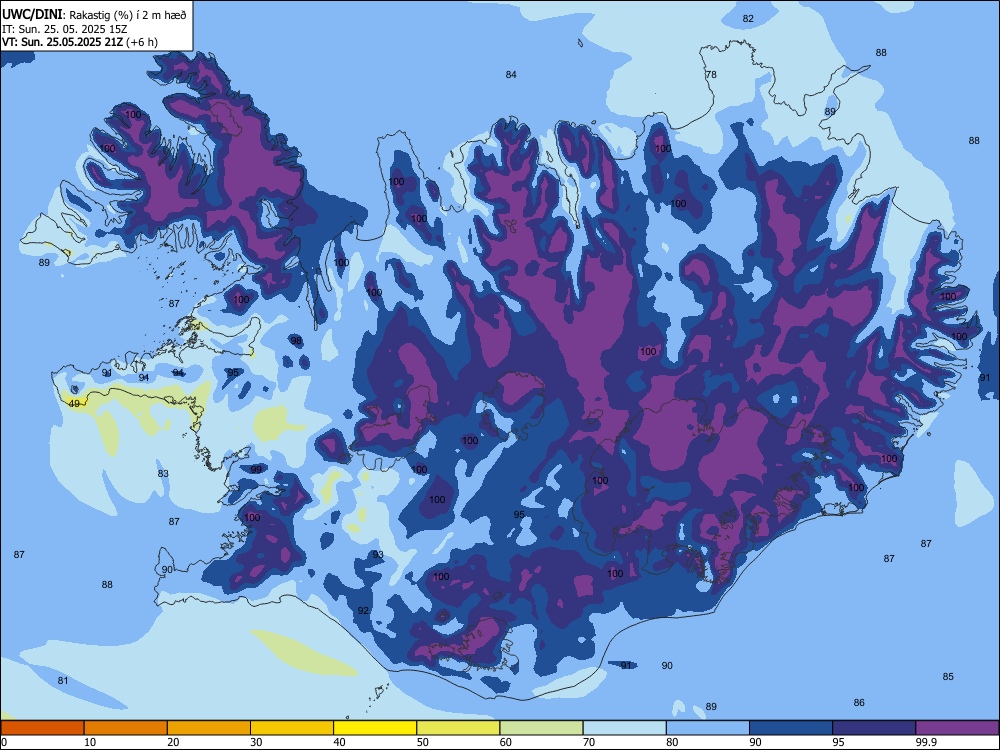Select the '98' humidity value label
Viewport: 1000px width, 750px height.
click(296, 341)
